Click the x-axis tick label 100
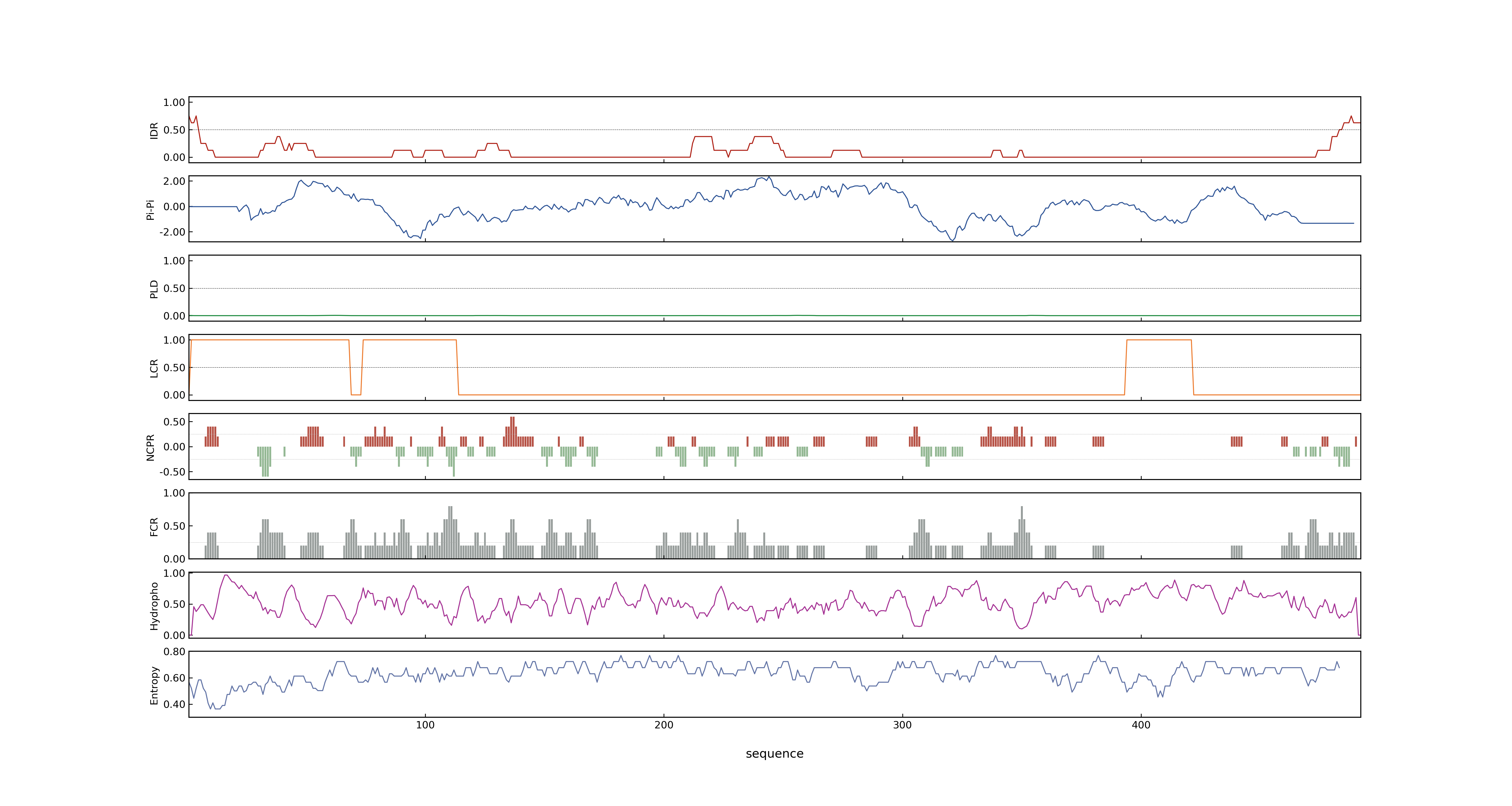Viewport: 1512px width, 806px height. click(x=425, y=725)
